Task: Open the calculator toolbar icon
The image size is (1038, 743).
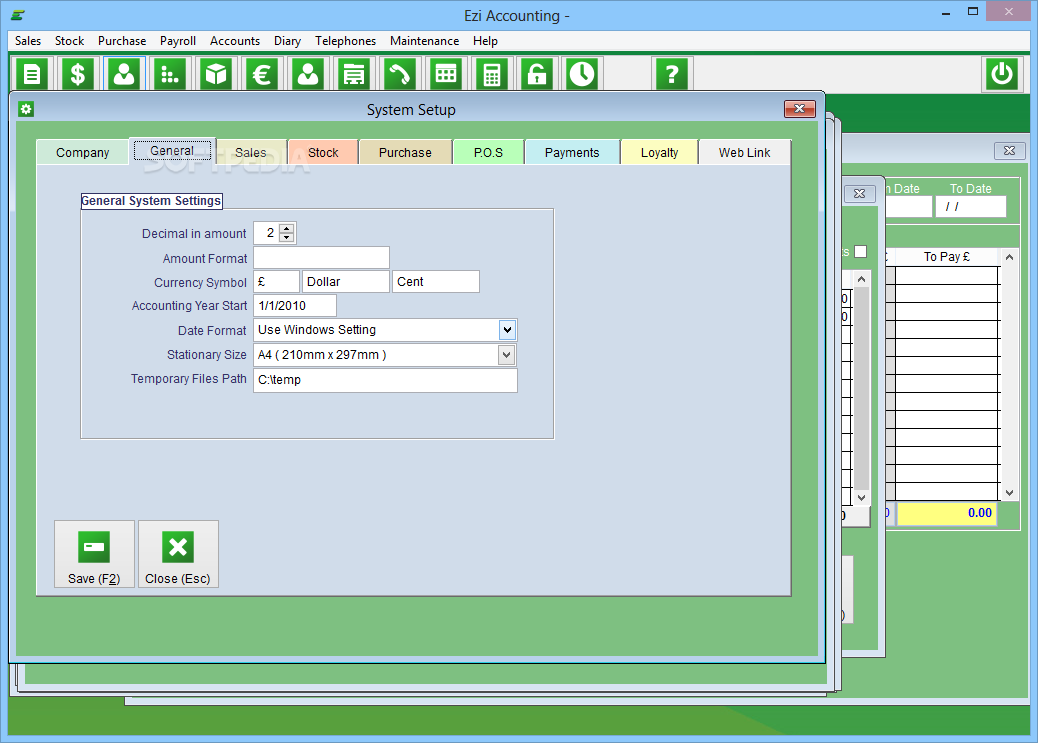Action: click(491, 74)
